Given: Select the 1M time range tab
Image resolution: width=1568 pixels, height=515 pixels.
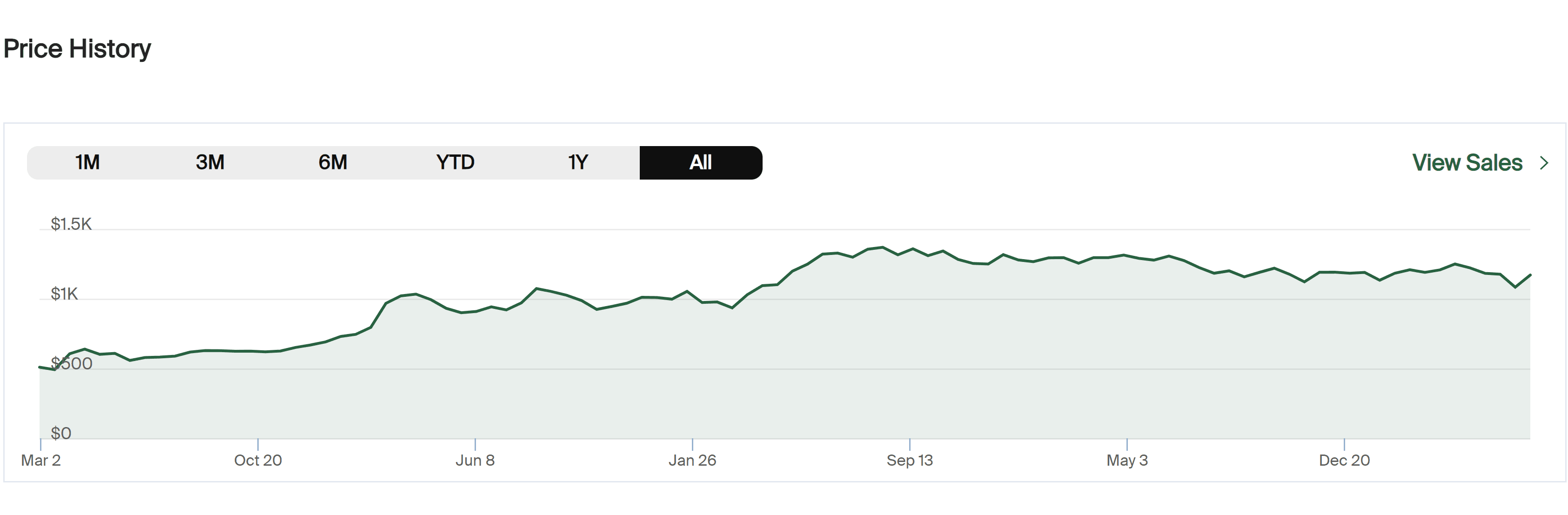Looking at the screenshot, I should [87, 162].
